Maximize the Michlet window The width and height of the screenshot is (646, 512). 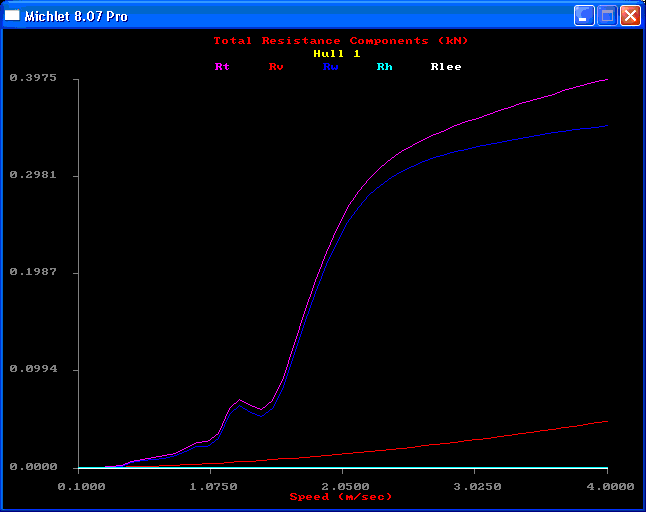click(607, 16)
